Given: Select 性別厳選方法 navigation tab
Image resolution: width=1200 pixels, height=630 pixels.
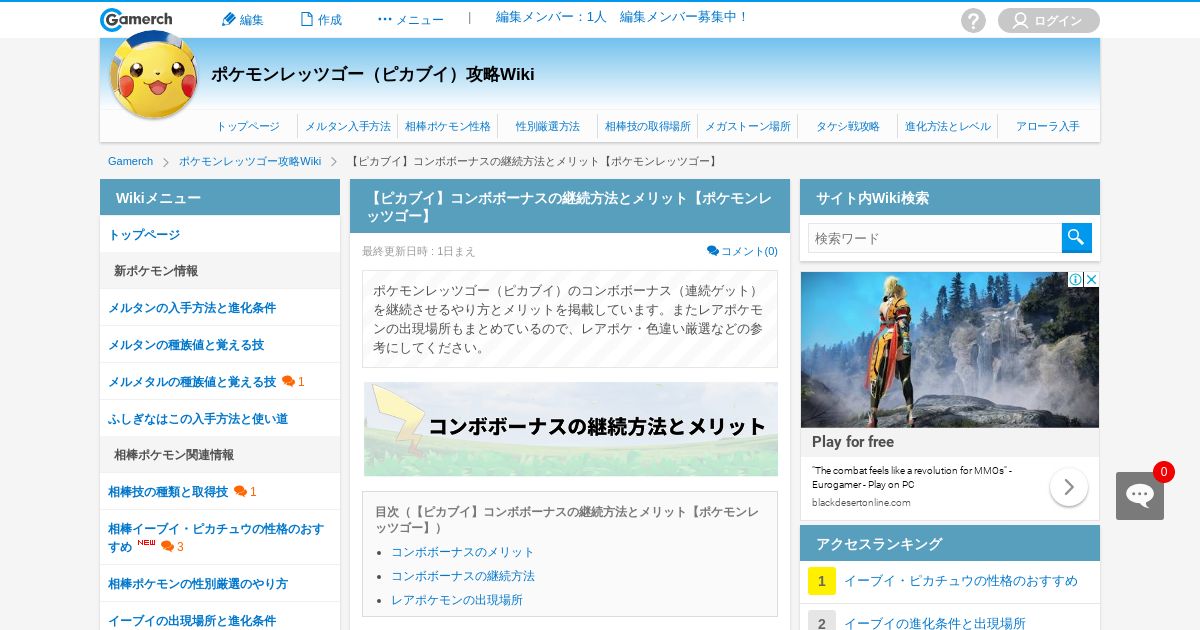Looking at the screenshot, I should click(548, 126).
